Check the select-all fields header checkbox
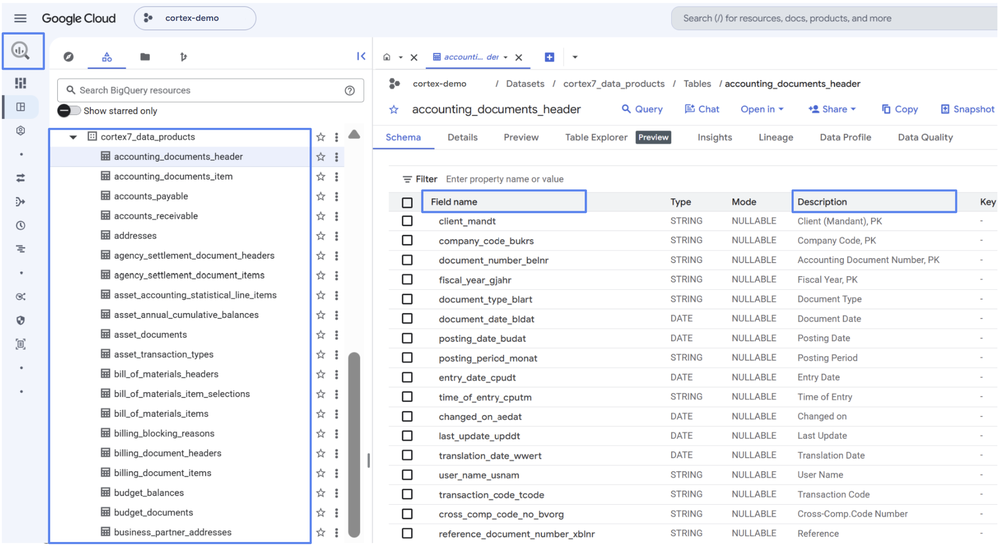Image resolution: width=1000 pixels, height=546 pixels. 407,202
